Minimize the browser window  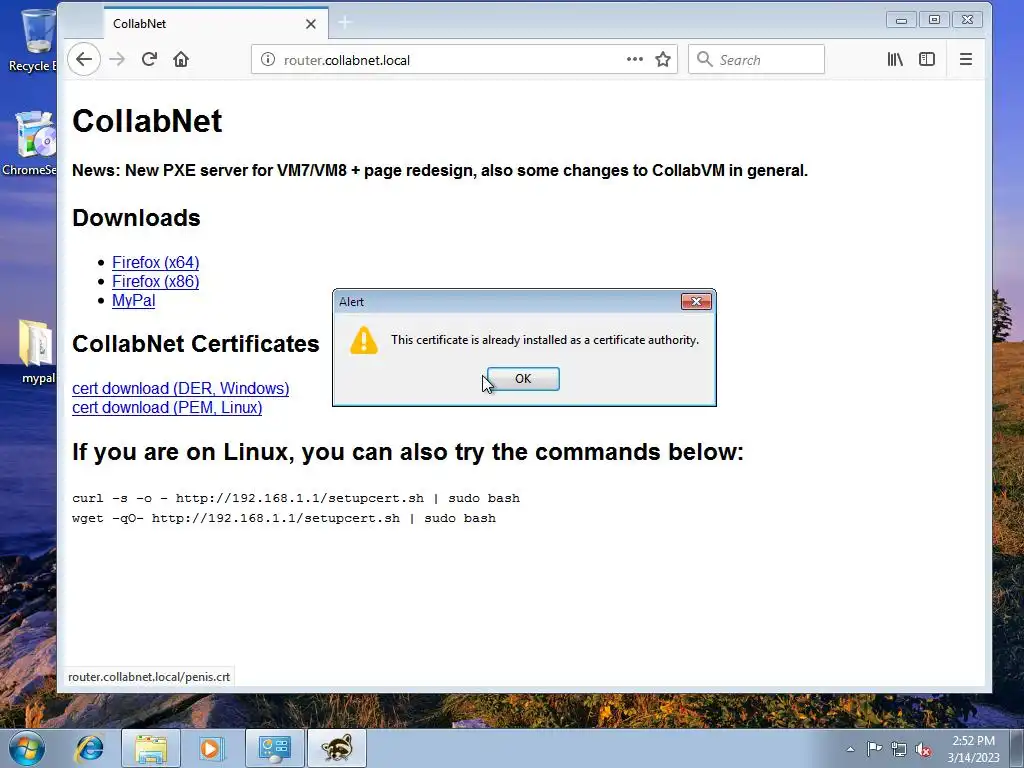point(901,20)
